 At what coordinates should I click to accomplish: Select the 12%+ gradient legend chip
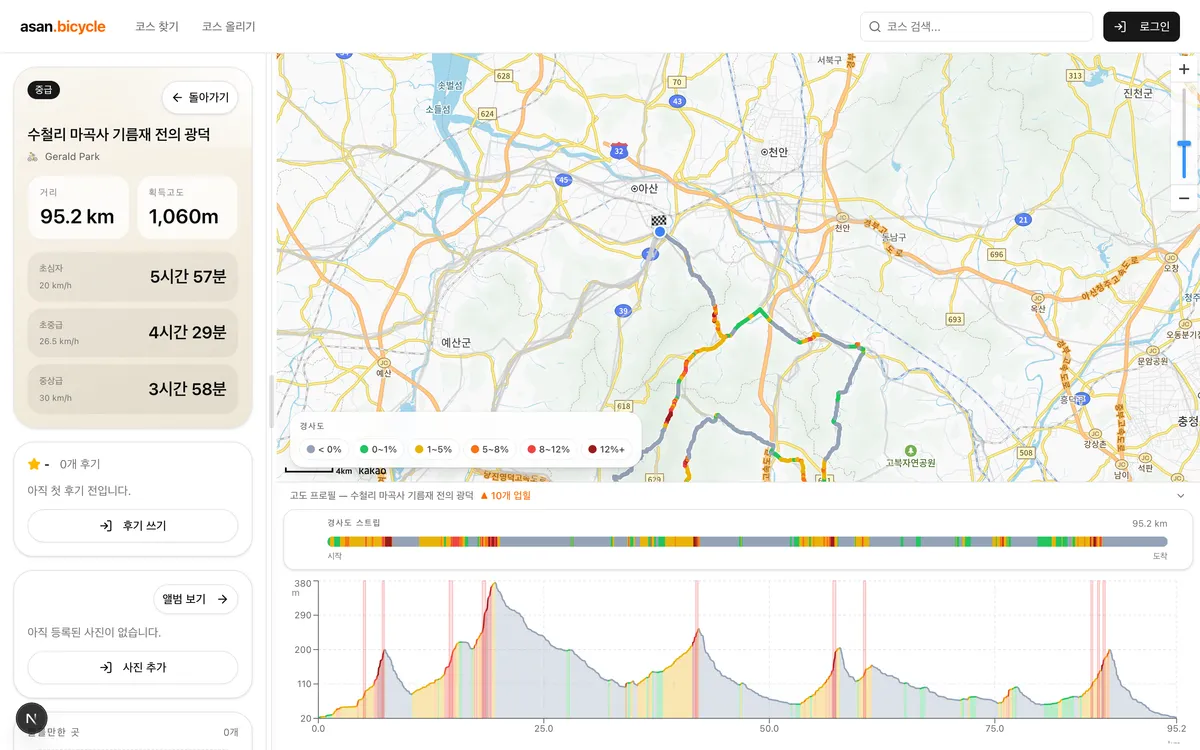coord(606,449)
